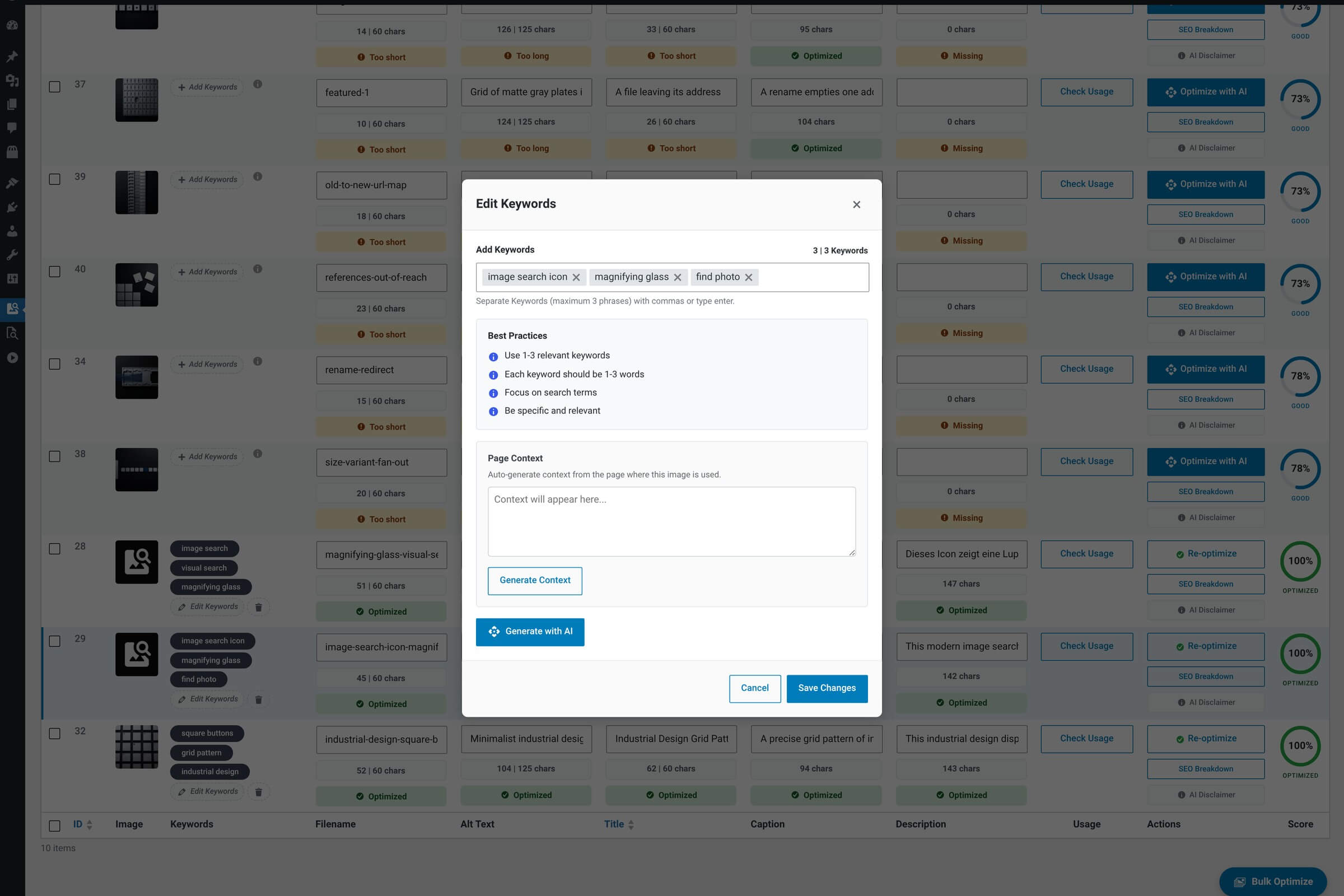Click the 100% score ring for image 29

pos(1300,654)
